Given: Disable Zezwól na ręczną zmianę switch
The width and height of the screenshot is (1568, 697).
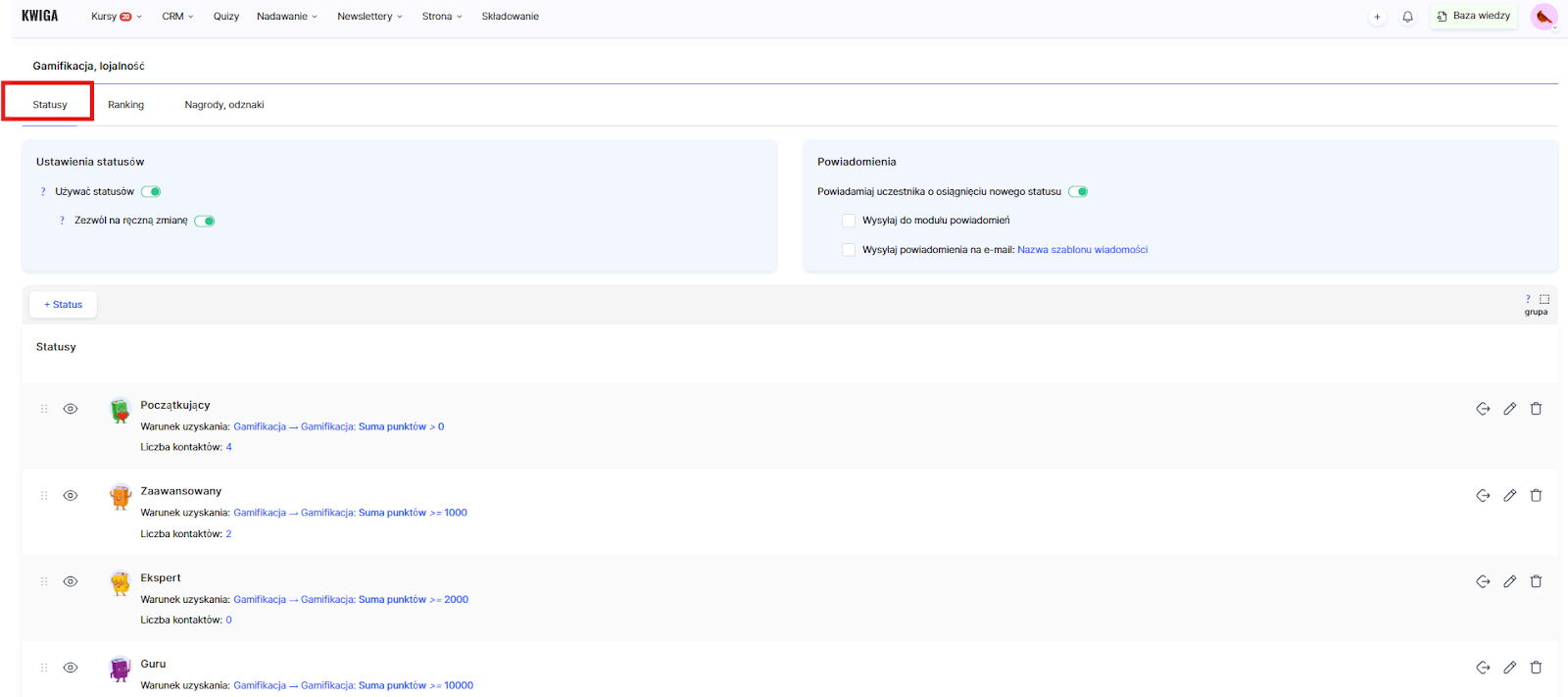Looking at the screenshot, I should tap(204, 221).
